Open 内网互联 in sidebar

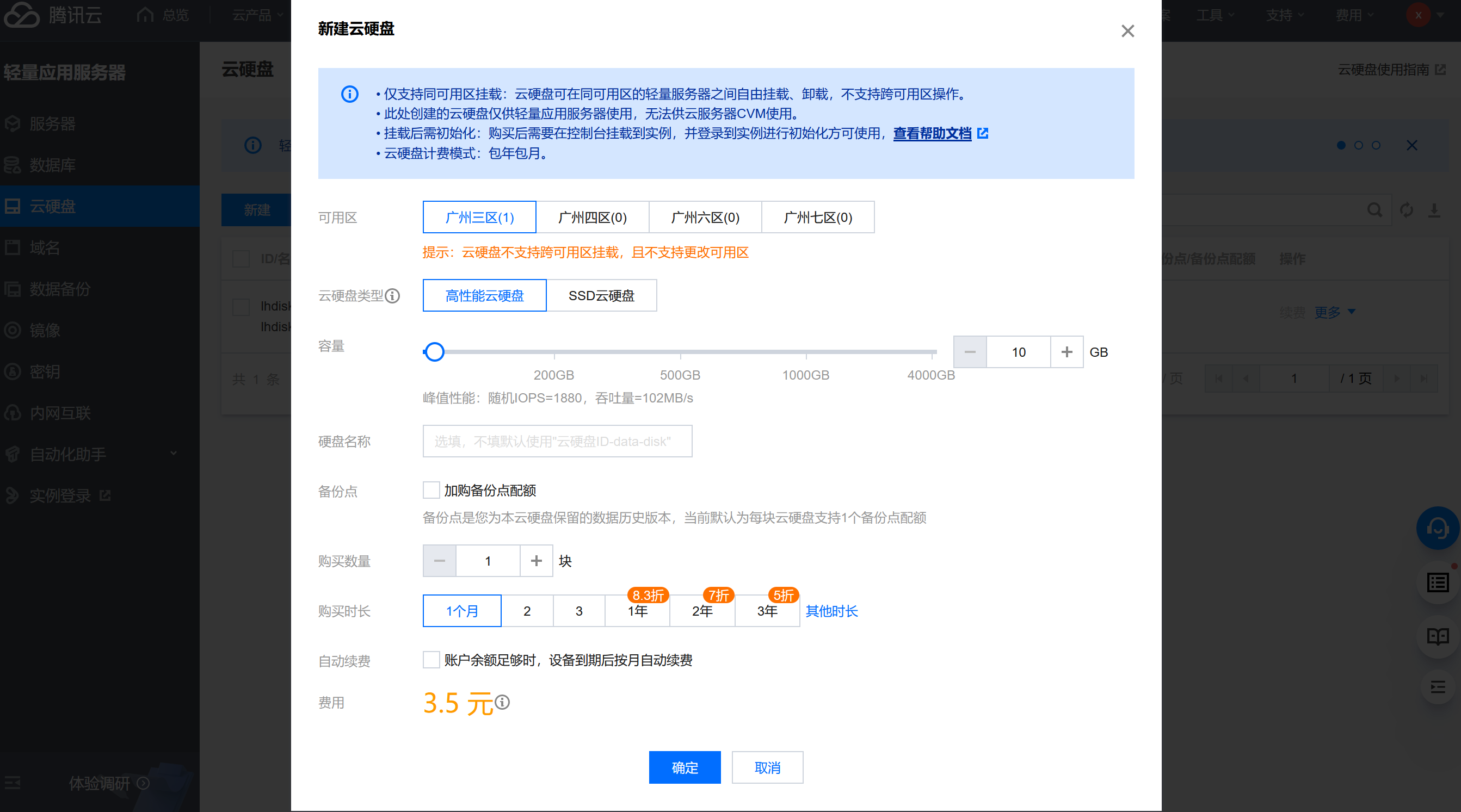100,413
